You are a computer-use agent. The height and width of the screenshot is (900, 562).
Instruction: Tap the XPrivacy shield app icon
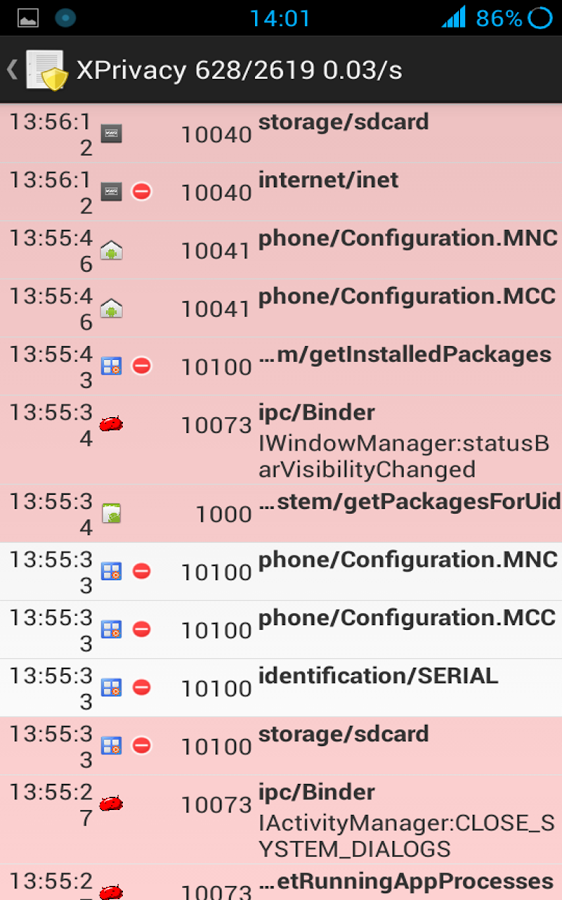pos(46,70)
